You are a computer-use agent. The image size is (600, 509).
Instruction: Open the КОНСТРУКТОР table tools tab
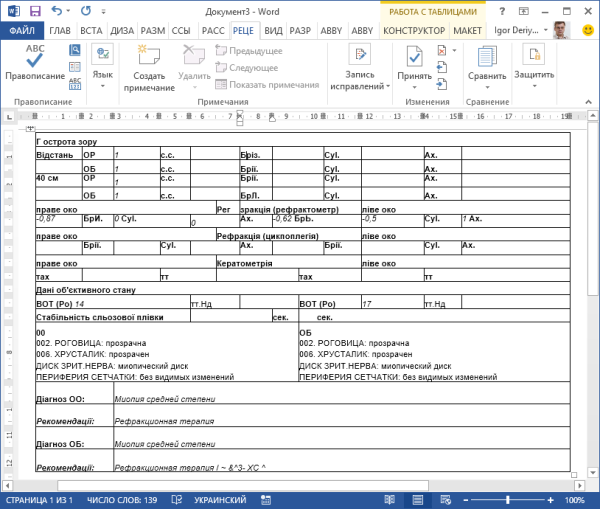pos(414,31)
